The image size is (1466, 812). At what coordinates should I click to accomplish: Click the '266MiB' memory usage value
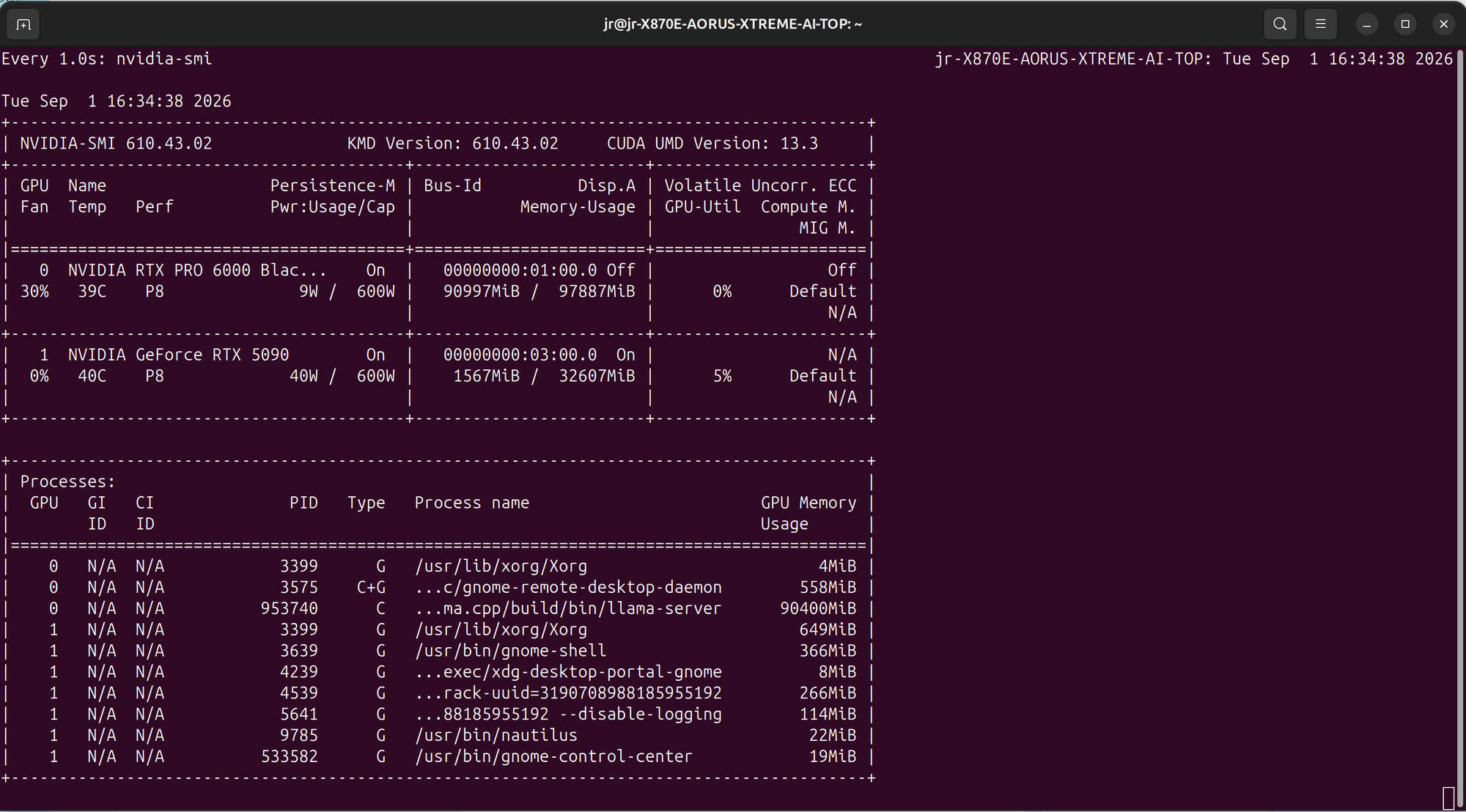pyautogui.click(x=828, y=694)
